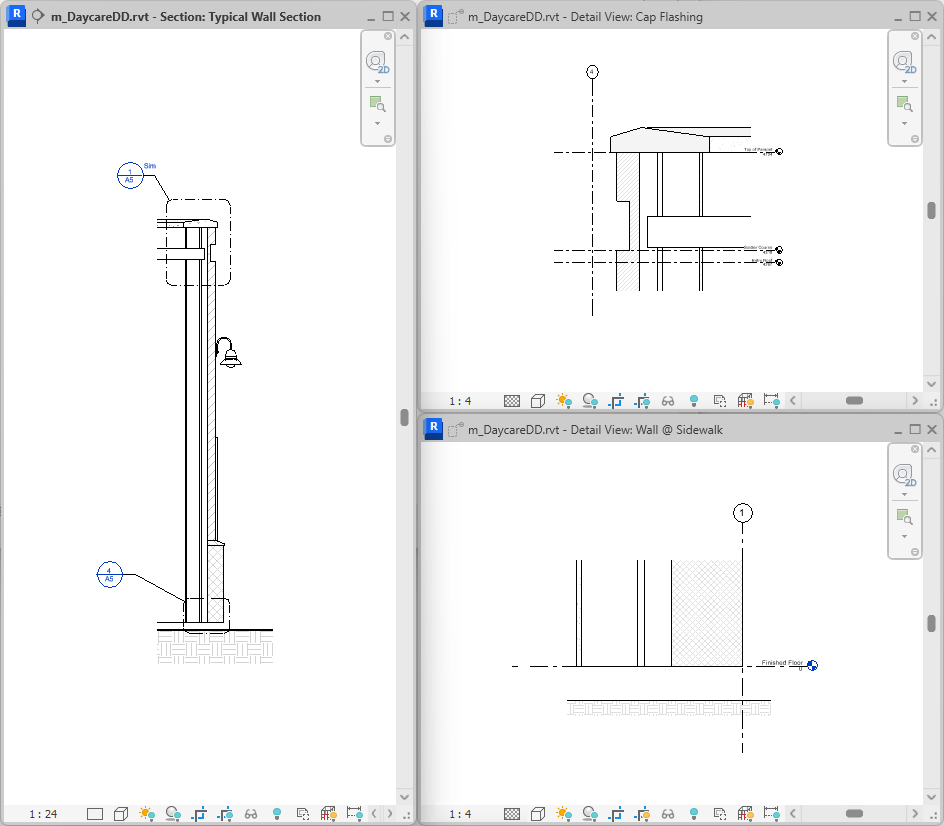Open Visual Style cube in Wall @ Sidewalk view
Screen dimensions: 944x826
pos(538,814)
